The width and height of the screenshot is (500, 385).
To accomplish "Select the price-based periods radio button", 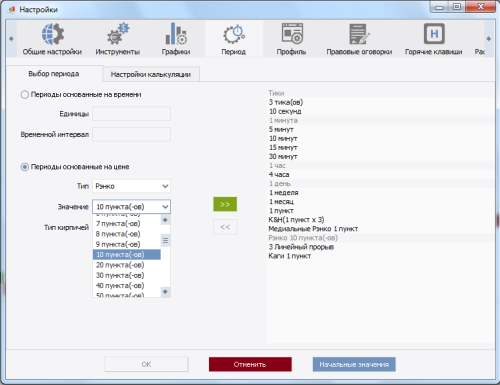I will click(x=25, y=167).
